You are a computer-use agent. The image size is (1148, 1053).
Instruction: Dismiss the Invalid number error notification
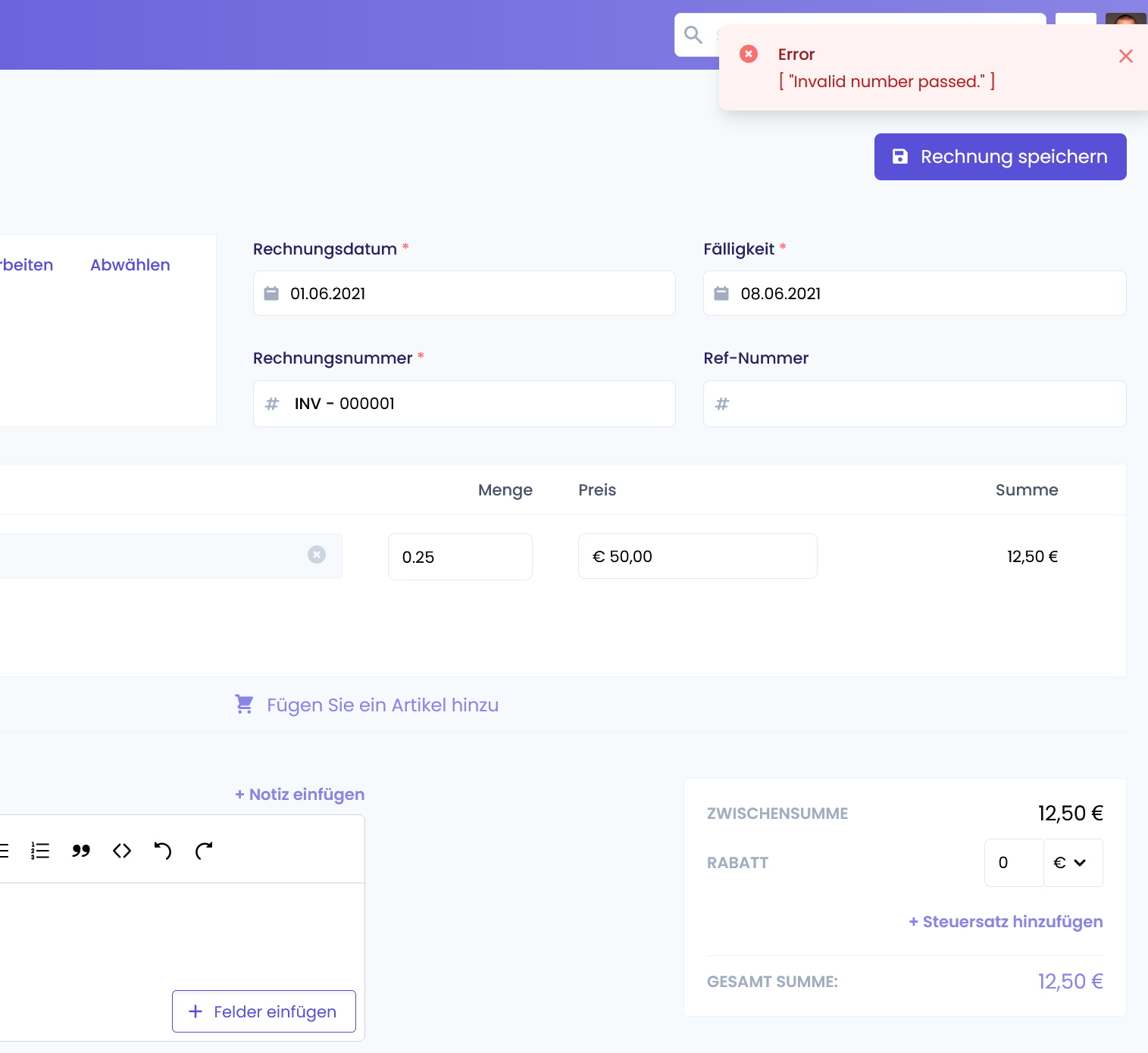(1125, 56)
